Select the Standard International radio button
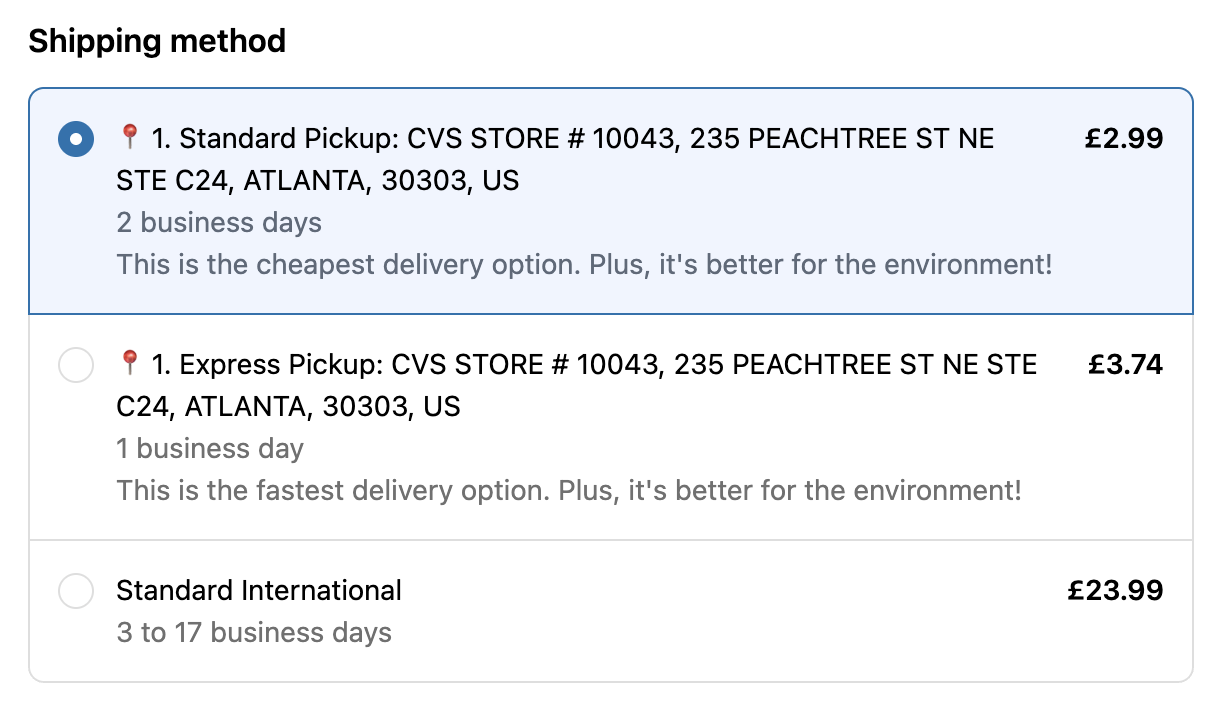Screen dimensions: 1216x712 pos(75,591)
